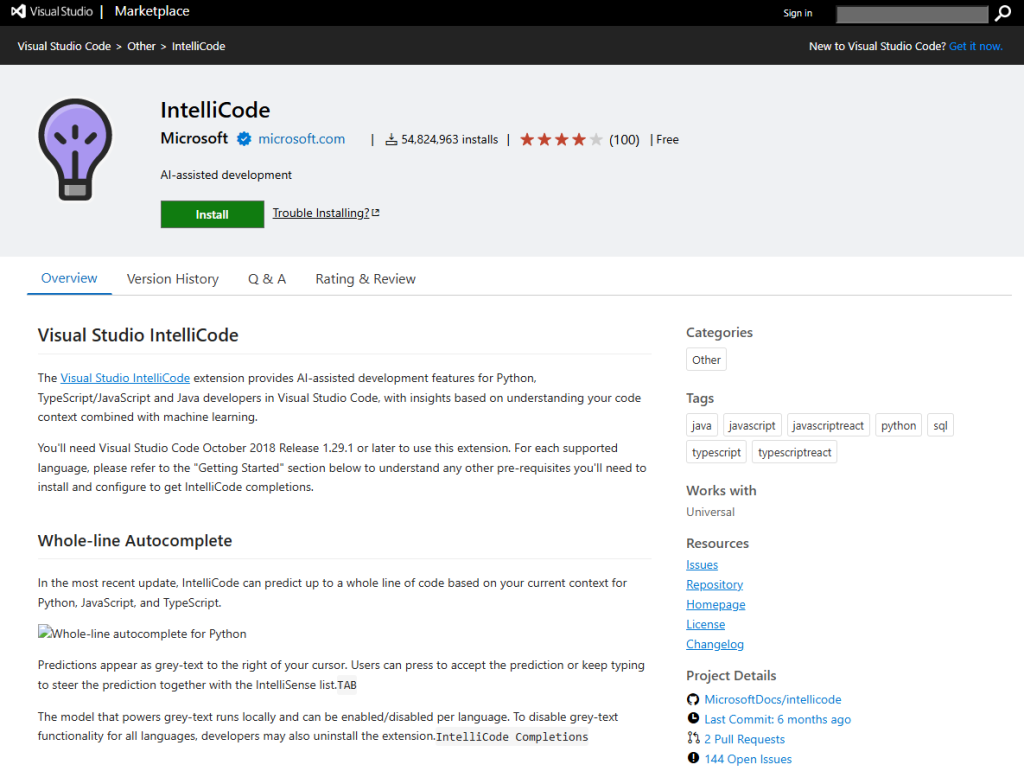Click the marketplace search input field
The image size is (1024, 771).
[x=912, y=14]
